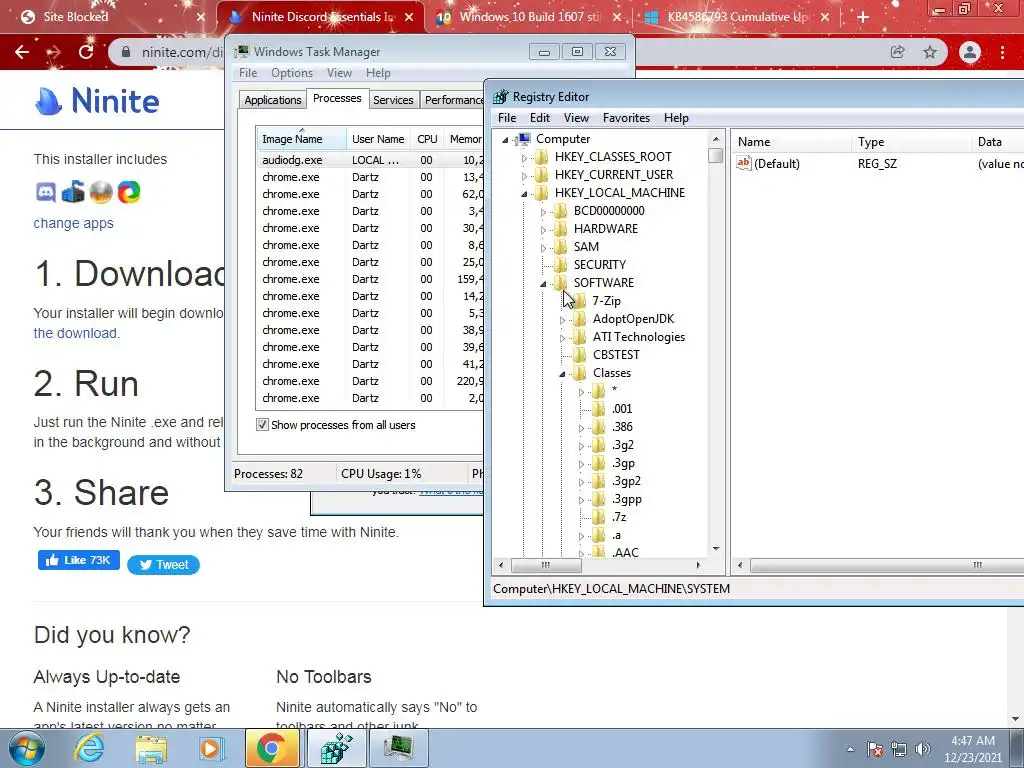Switch to Registry Editor via taskbar button

pos(336,748)
